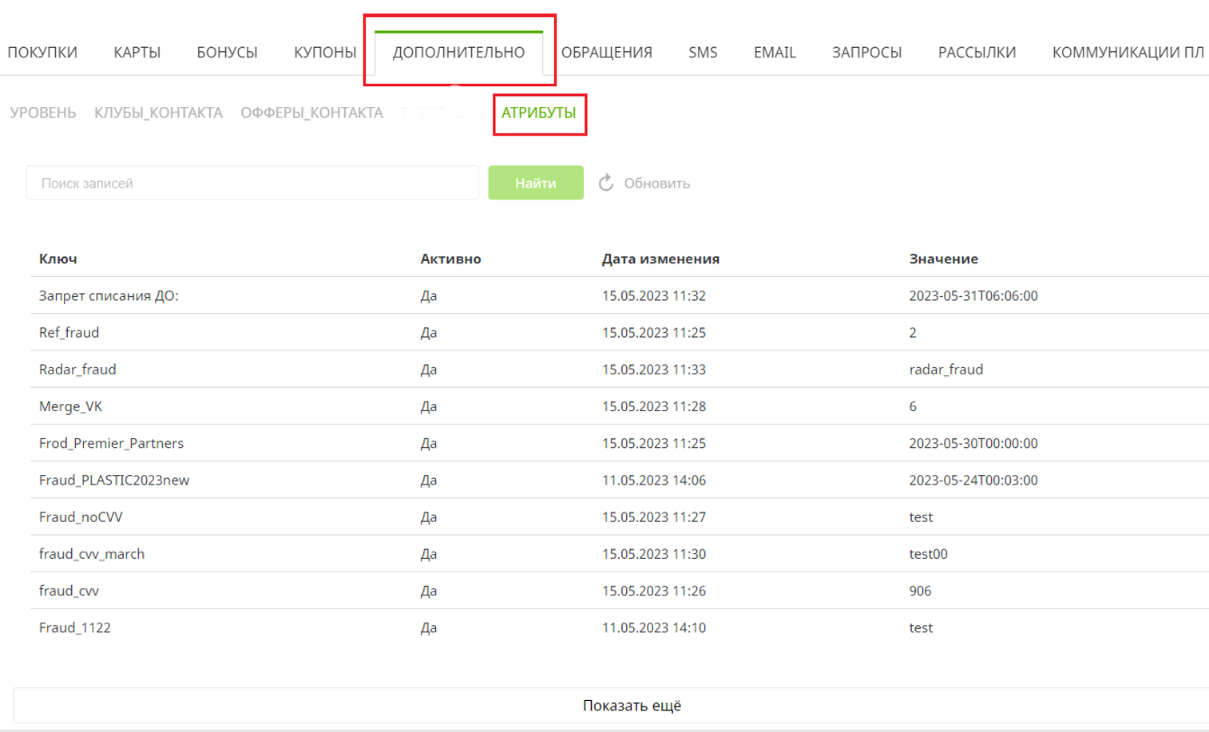
Task: Click the Ключ column header
Action: coord(58,259)
